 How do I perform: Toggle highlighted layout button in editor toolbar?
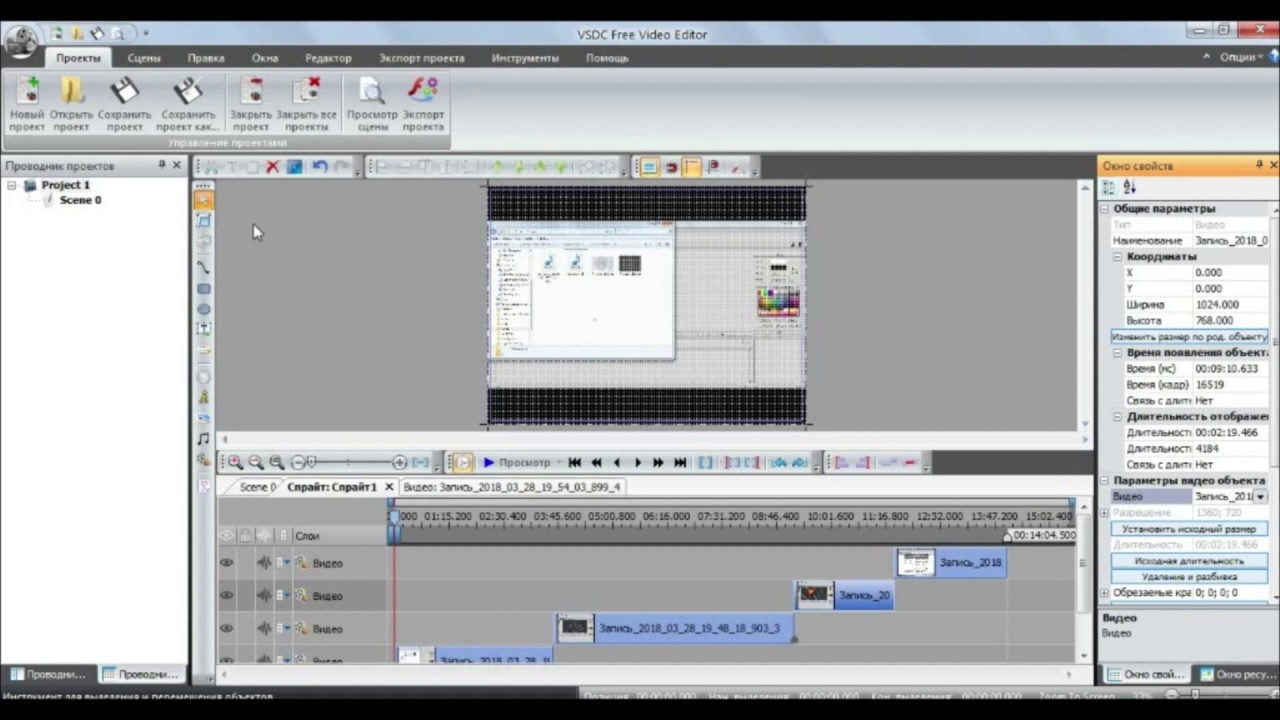649,167
